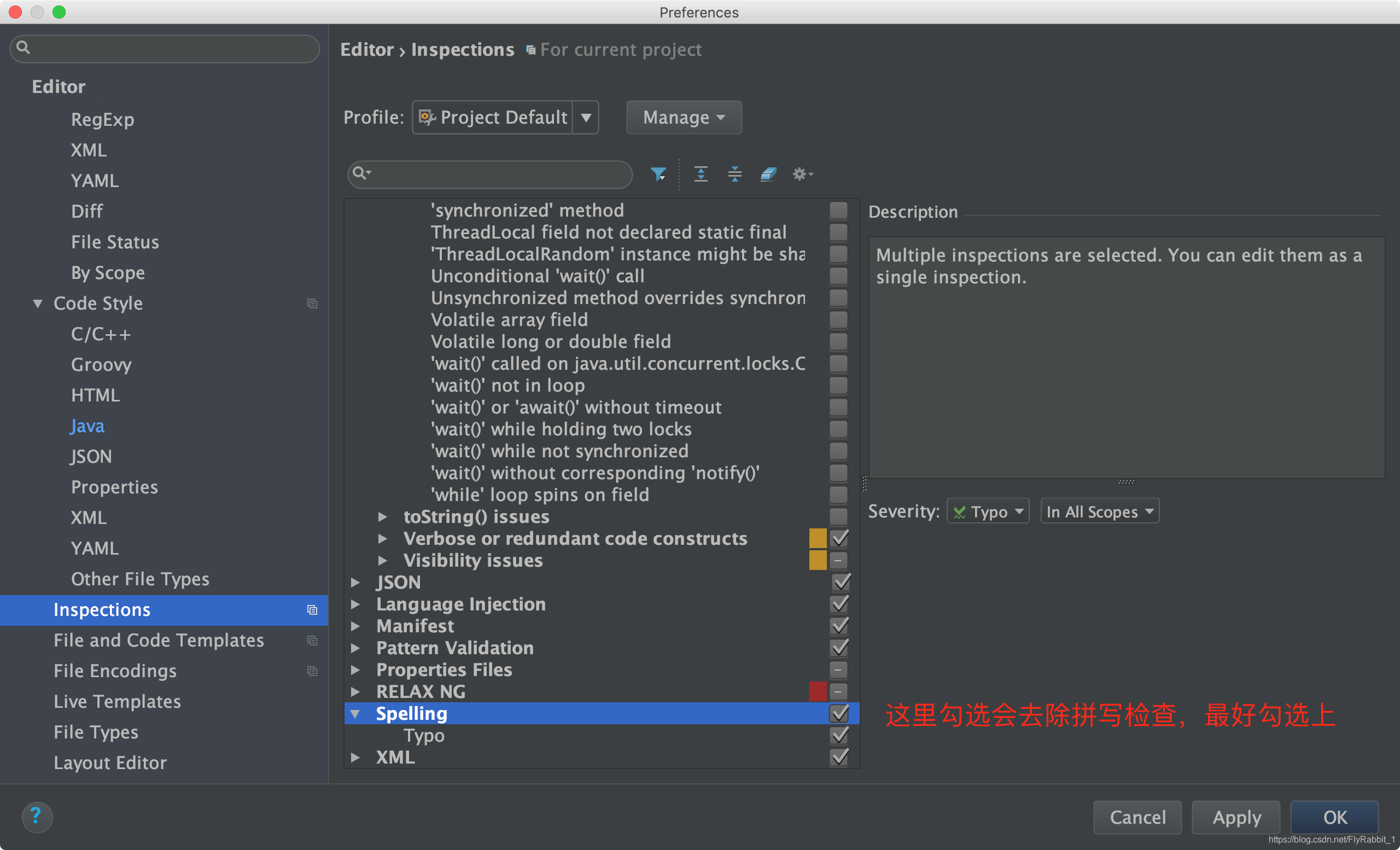Expand the JSON inspections group

(x=355, y=583)
